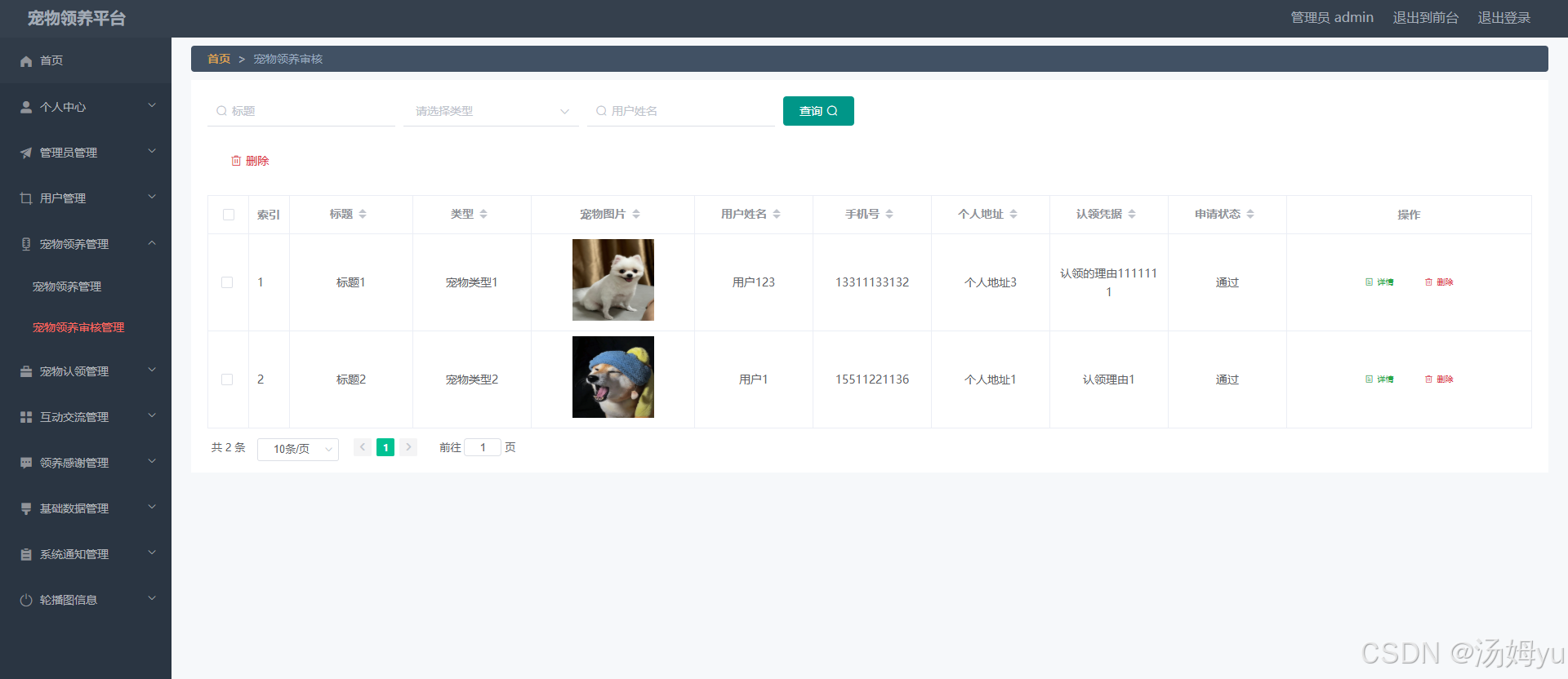This screenshot has width=1568, height=679.
Task: Click the 查询 search button
Action: 818,111
